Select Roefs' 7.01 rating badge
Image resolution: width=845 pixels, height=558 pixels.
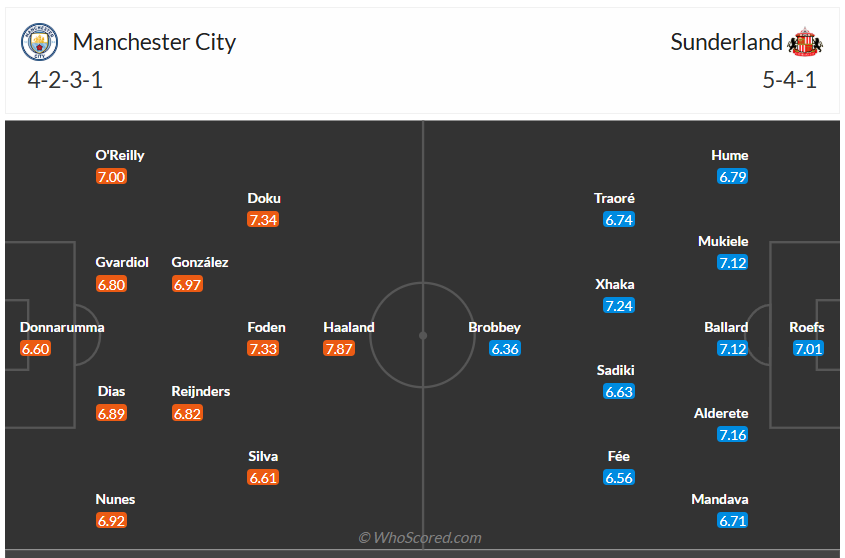[x=807, y=349]
